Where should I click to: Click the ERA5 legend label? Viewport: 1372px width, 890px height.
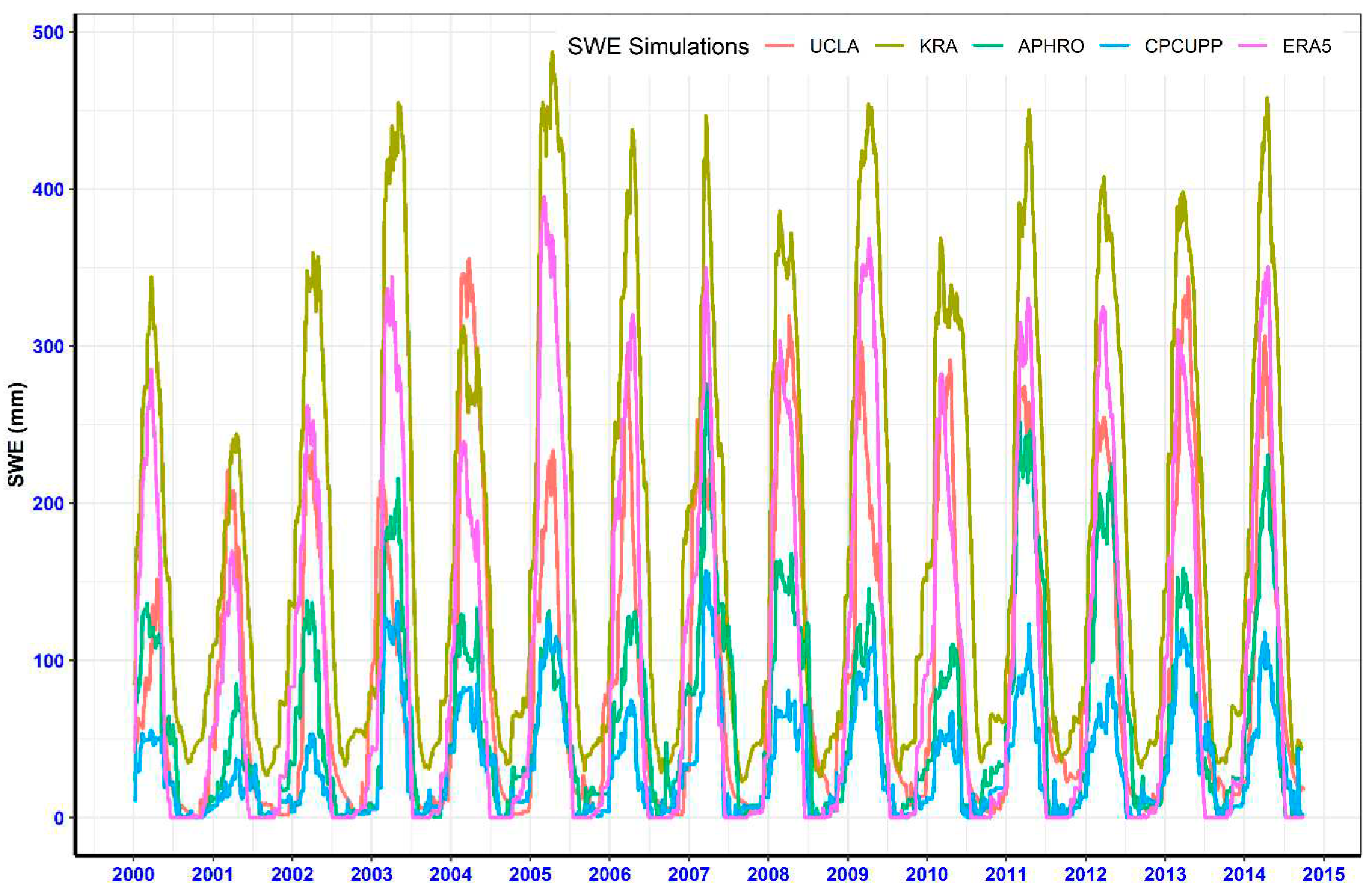(1307, 46)
